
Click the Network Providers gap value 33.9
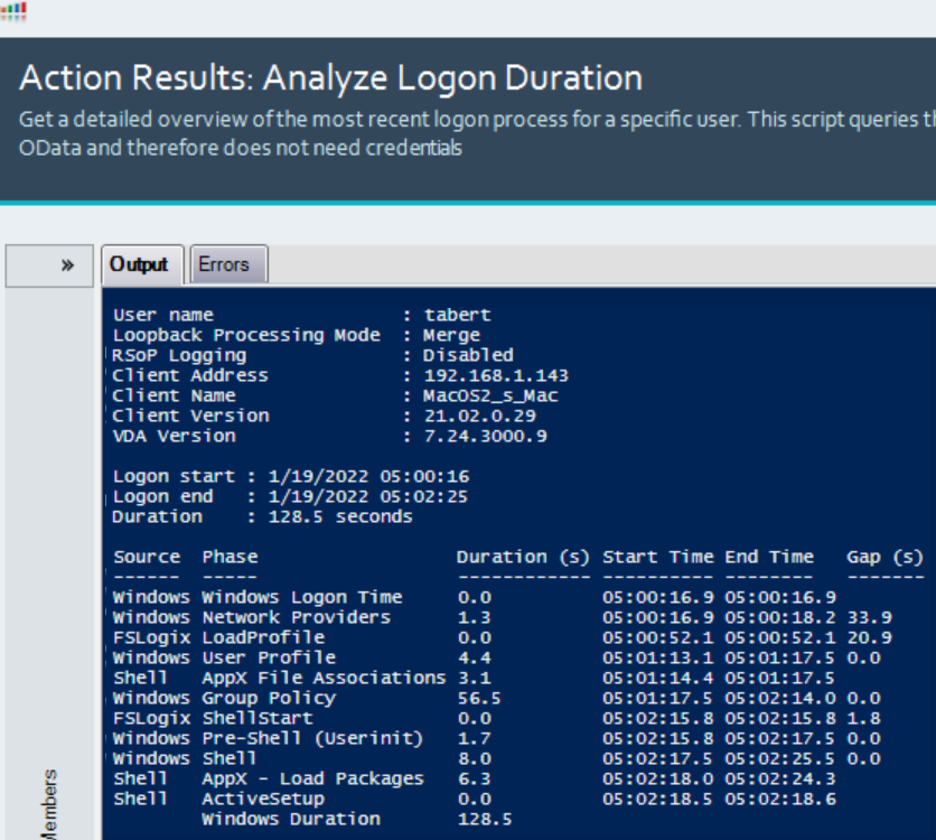(870, 617)
